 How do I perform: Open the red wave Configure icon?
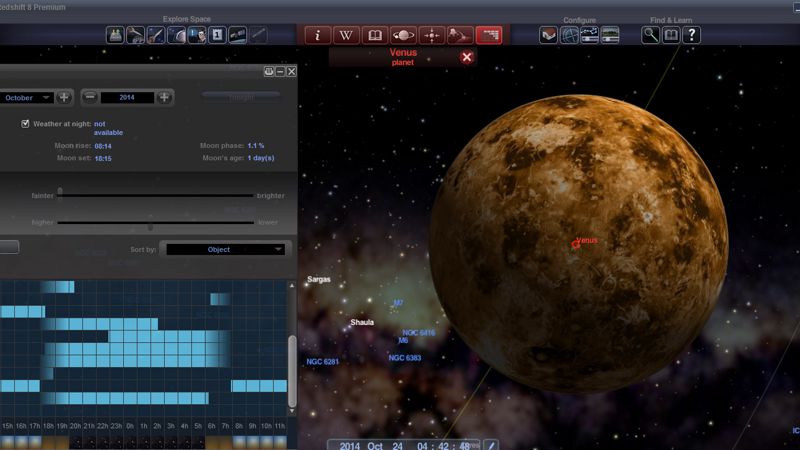(548, 35)
